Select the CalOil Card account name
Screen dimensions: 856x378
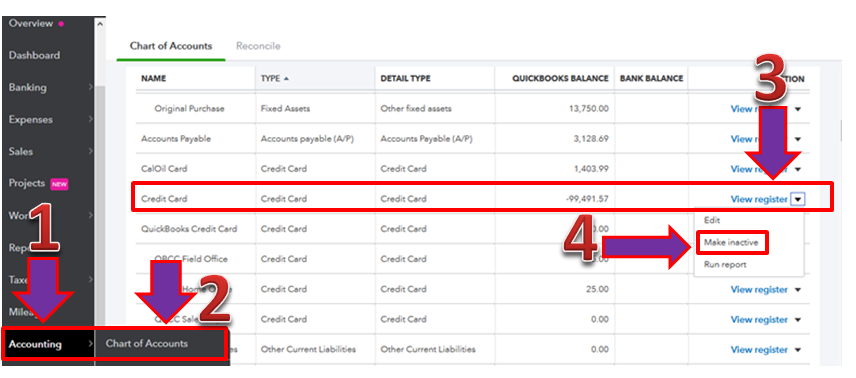tap(164, 169)
